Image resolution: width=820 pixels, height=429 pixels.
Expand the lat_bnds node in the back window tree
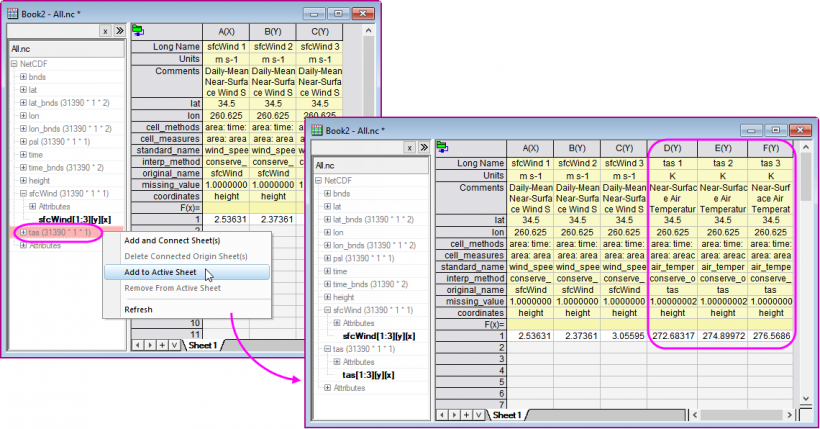point(23,102)
